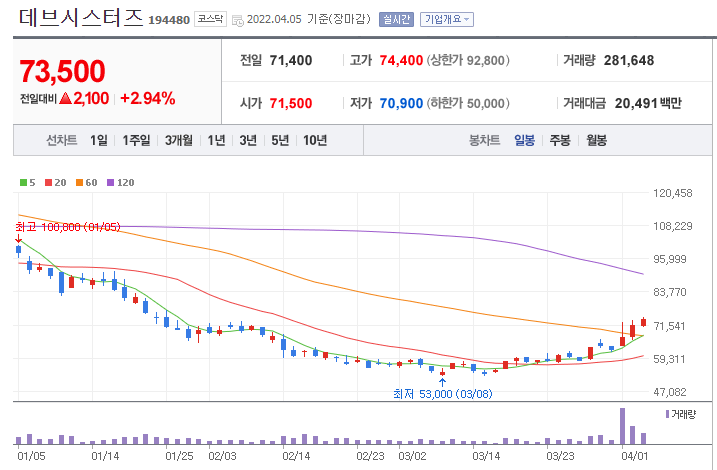Click the change percentage +2.94%
The width and height of the screenshot is (717, 470).
click(x=148, y=98)
